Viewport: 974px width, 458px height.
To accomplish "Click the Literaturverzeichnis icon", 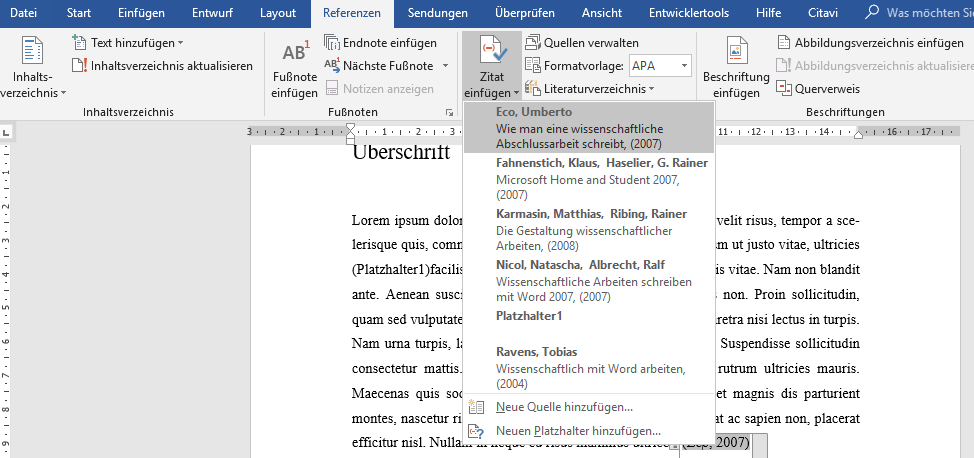I will click(x=532, y=88).
